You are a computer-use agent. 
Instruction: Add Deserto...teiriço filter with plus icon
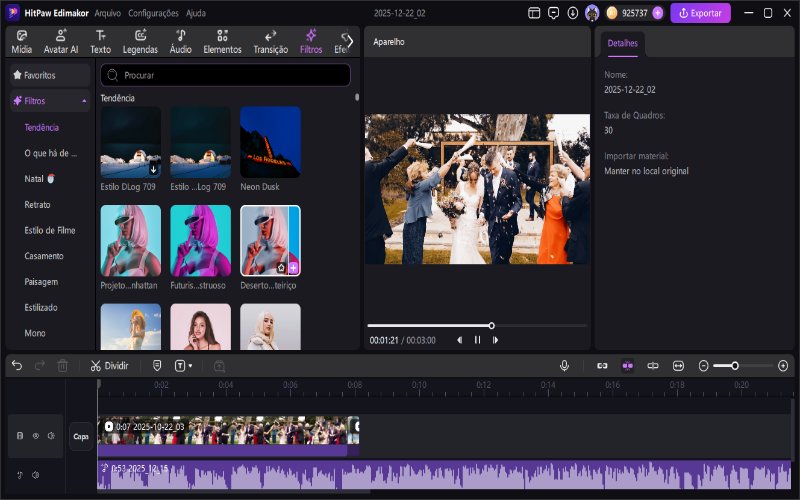pos(293,268)
